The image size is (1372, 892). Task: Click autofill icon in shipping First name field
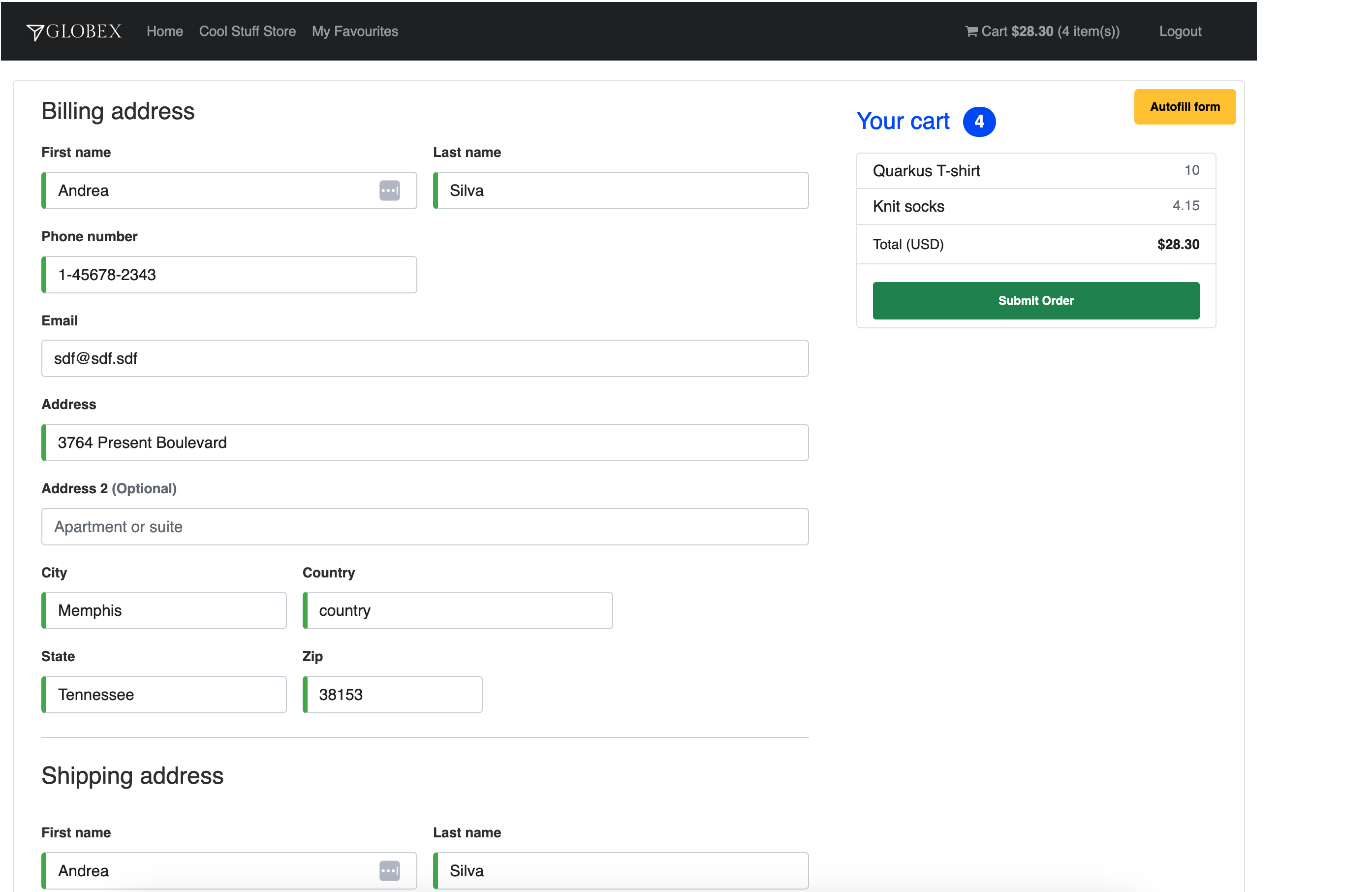(390, 871)
